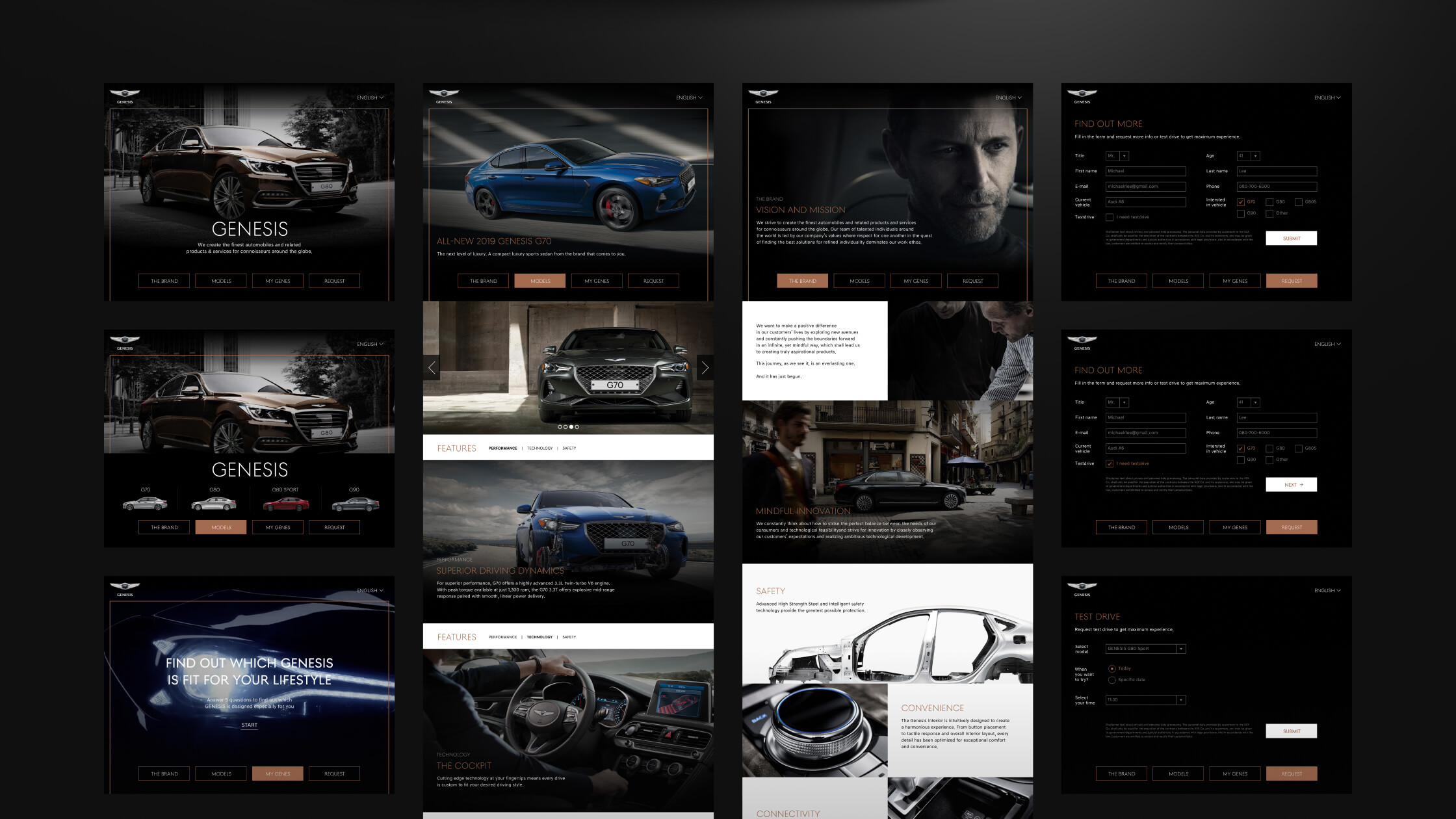
Task: Click the right arrow on G70 photo carousel
Action: point(705,368)
